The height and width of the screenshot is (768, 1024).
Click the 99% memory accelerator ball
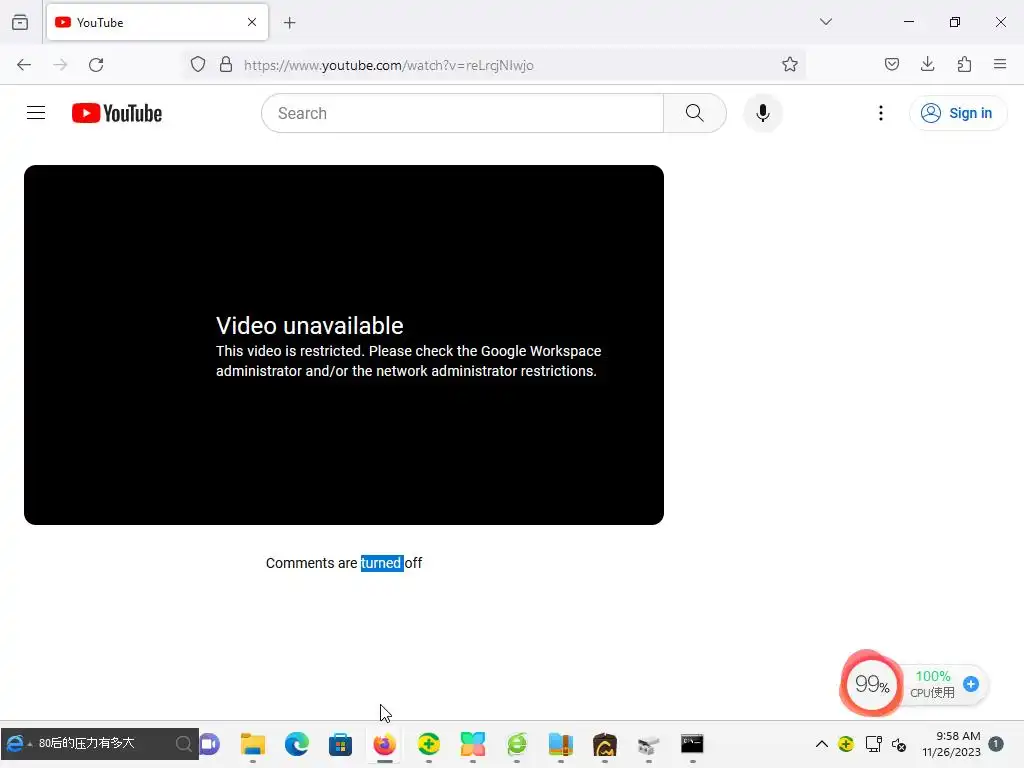tap(871, 684)
